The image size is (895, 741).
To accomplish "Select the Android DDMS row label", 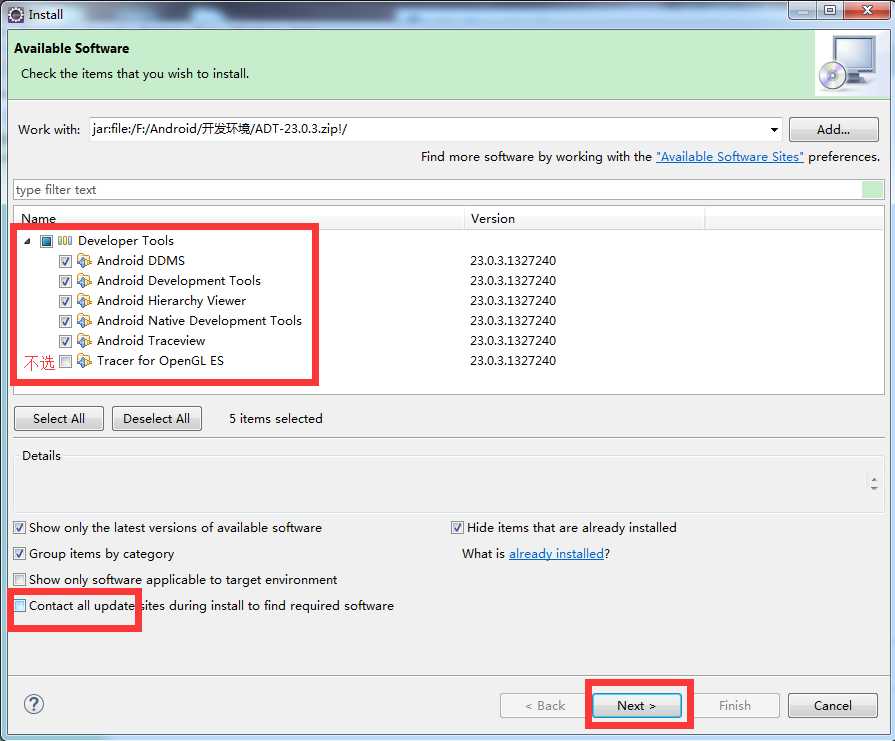I will point(141,261).
